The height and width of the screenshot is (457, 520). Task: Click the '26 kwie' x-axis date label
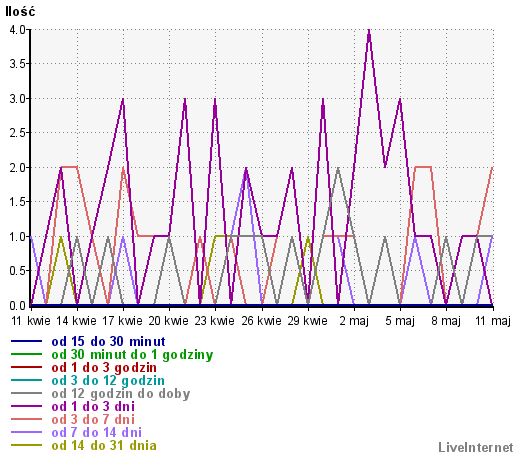[261, 321]
